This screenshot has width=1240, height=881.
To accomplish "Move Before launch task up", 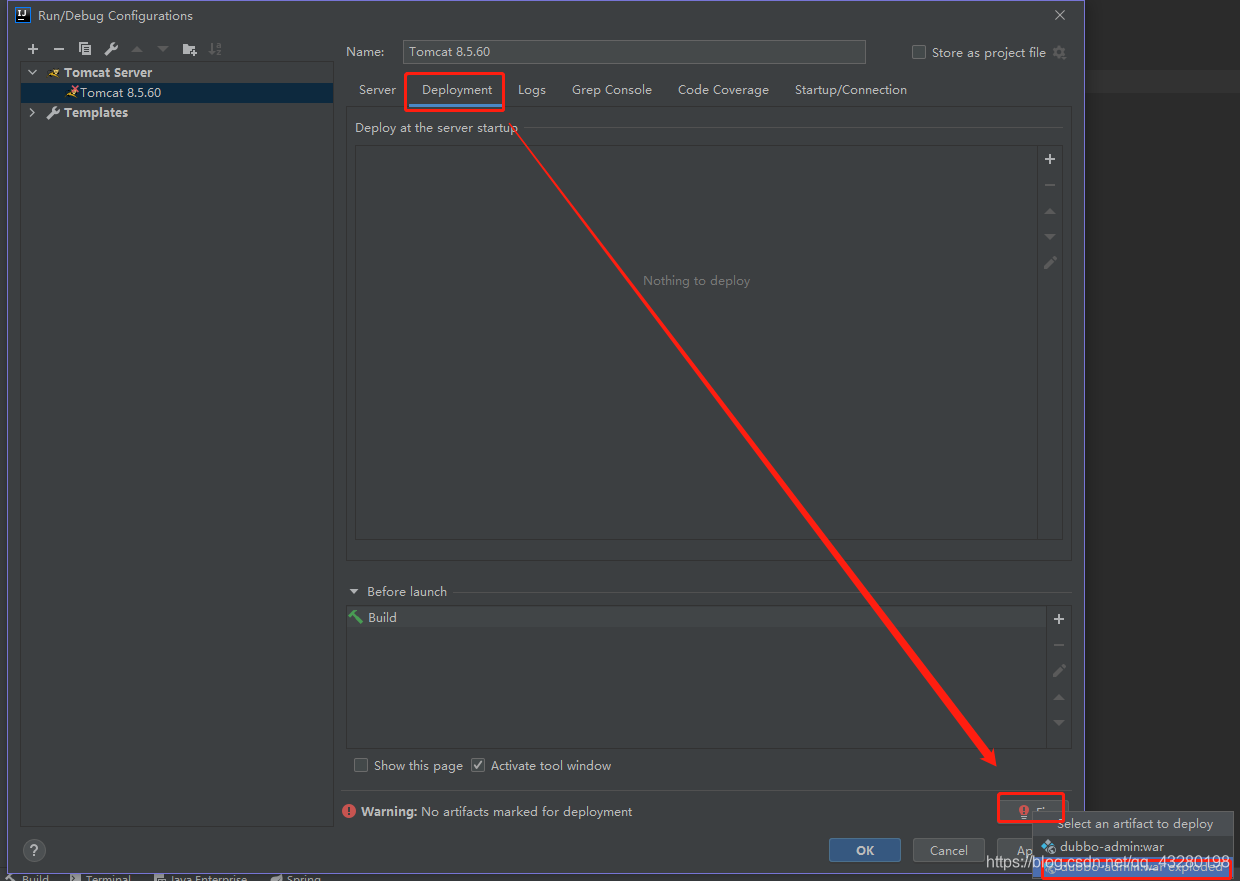I will (1059, 697).
